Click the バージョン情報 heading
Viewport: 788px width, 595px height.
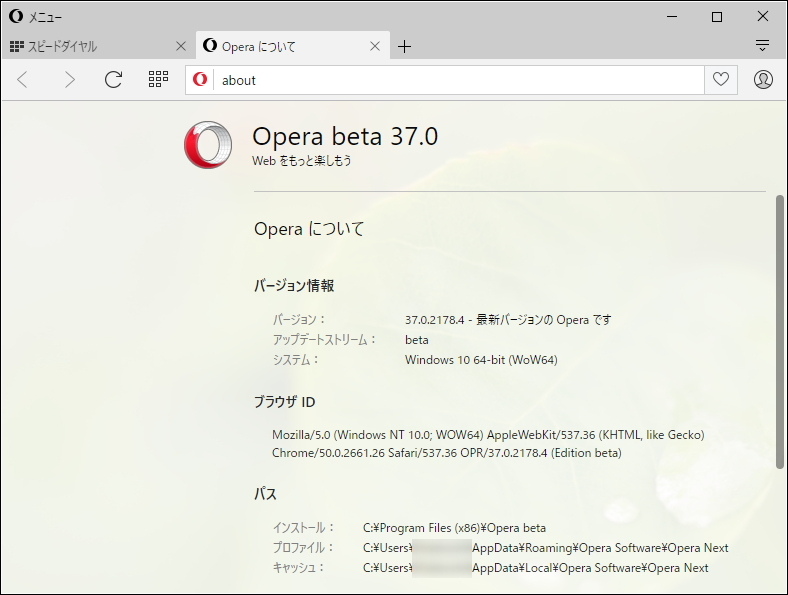tap(294, 286)
